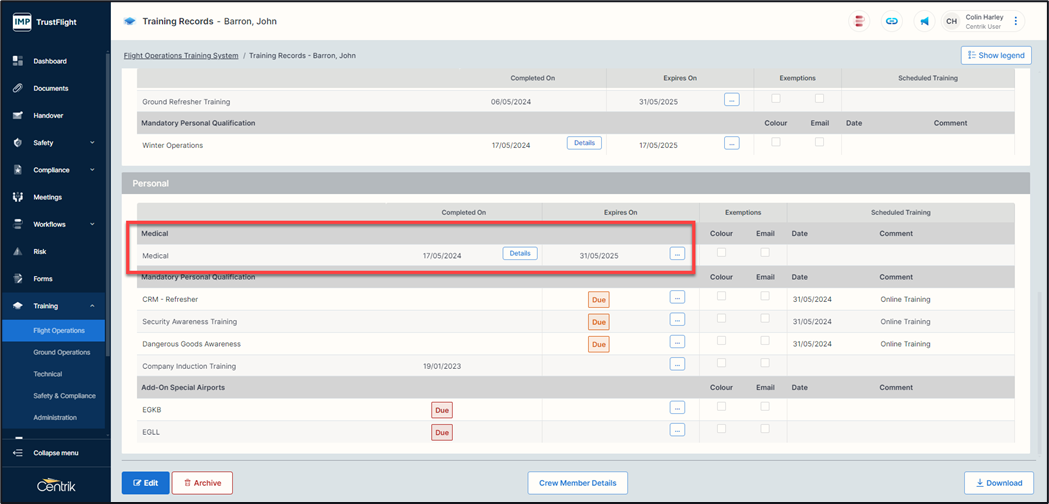Click the Crew Member Details button

(577, 483)
